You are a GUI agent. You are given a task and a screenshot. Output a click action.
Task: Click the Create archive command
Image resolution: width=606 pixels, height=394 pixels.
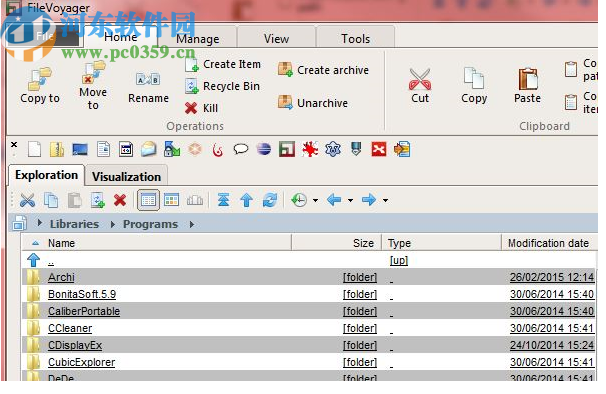[323, 70]
